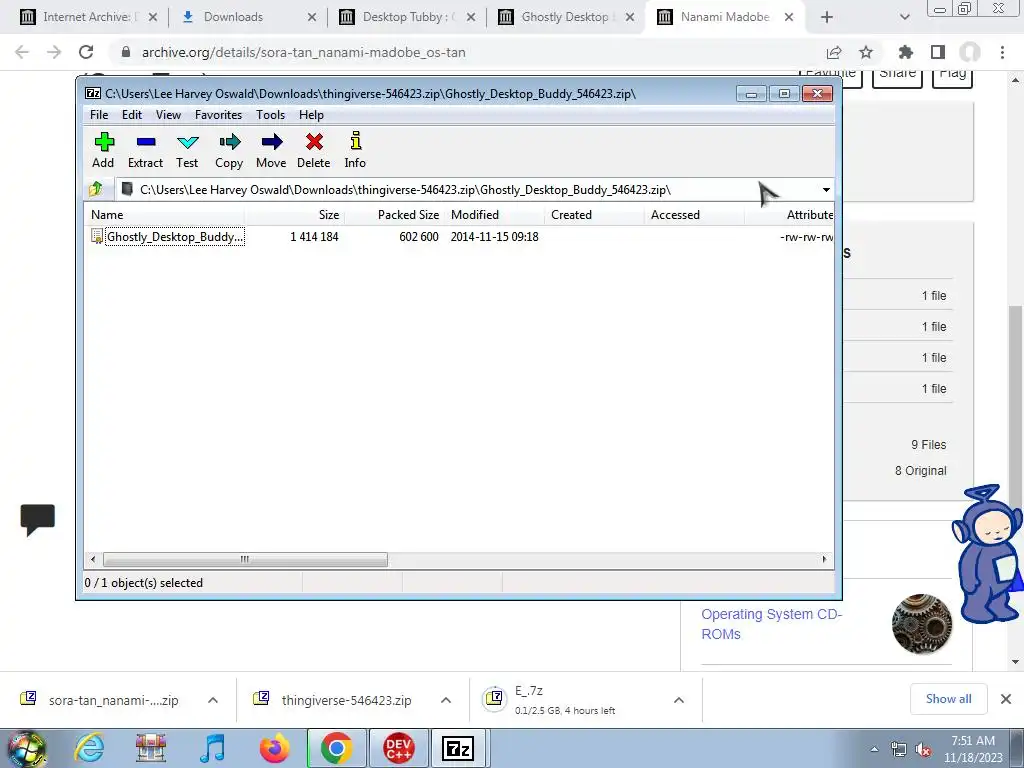Sort by the Created column
Screen dimensions: 1024x768
(x=594, y=215)
